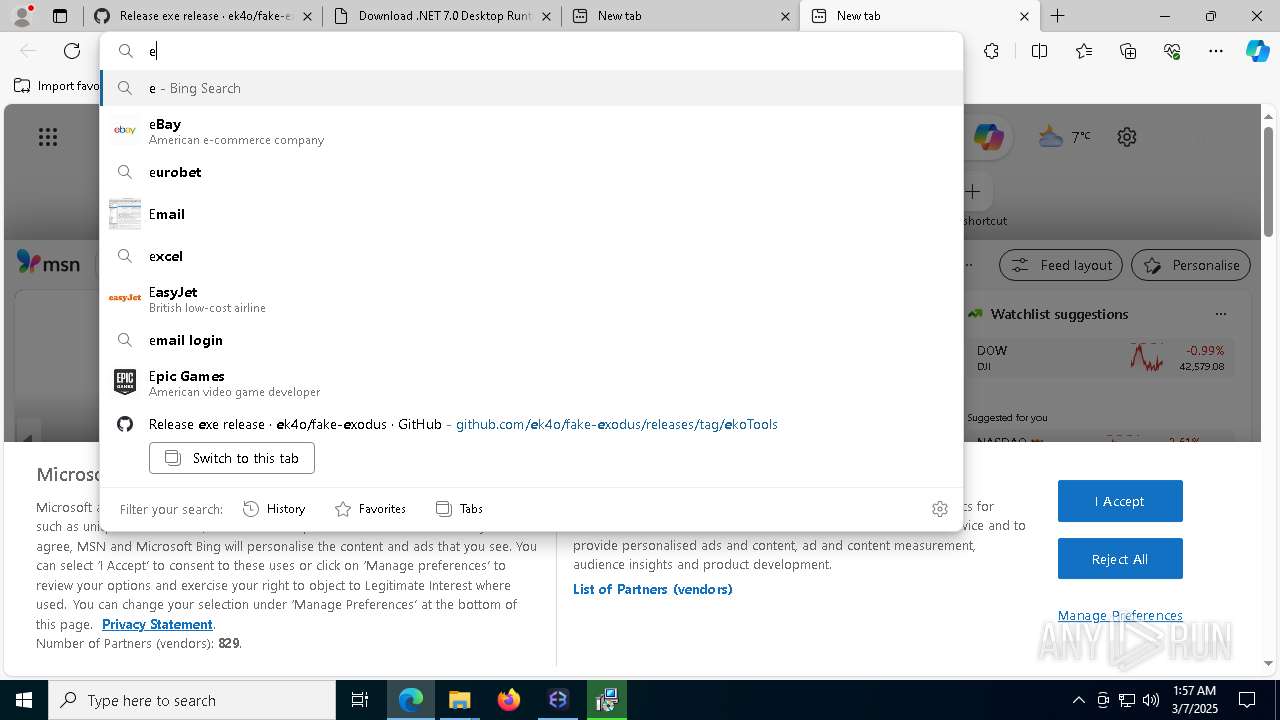Click the I Accept button
Screen dimensions: 1280x720
[1120, 501]
